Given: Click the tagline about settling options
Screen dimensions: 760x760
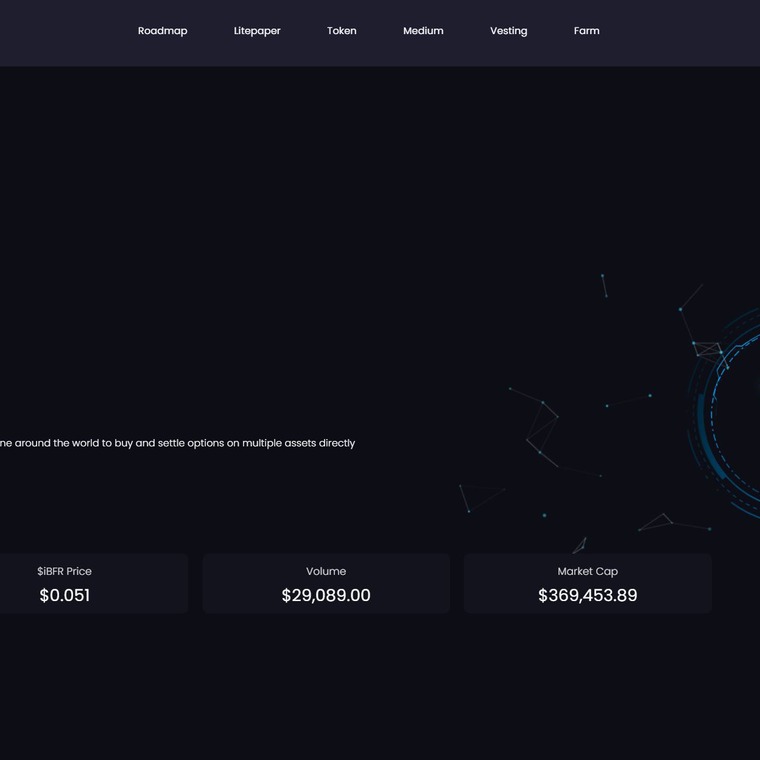Looking at the screenshot, I should pyautogui.click(x=177, y=443).
